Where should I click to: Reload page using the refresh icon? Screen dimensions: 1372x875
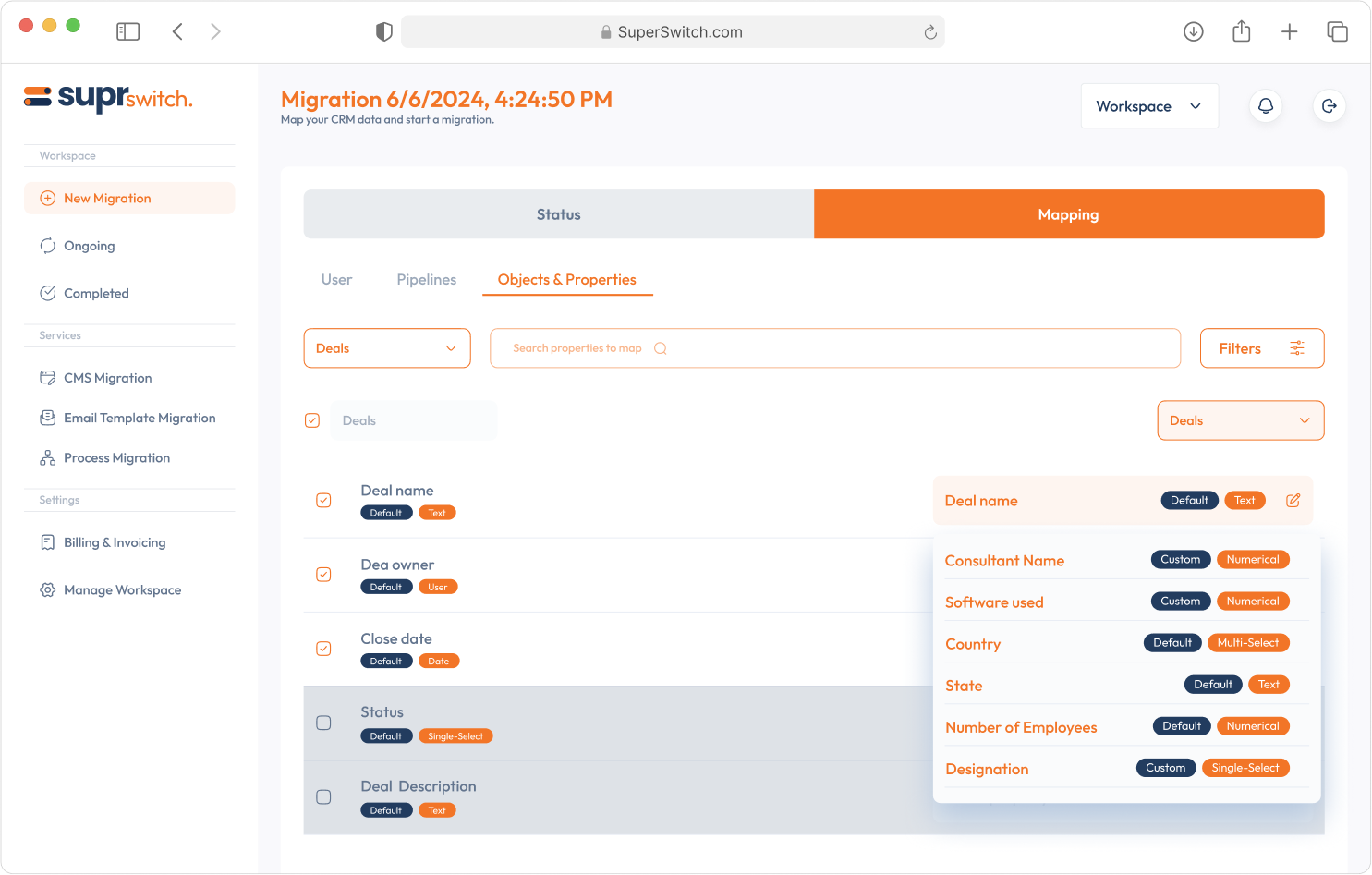[929, 32]
